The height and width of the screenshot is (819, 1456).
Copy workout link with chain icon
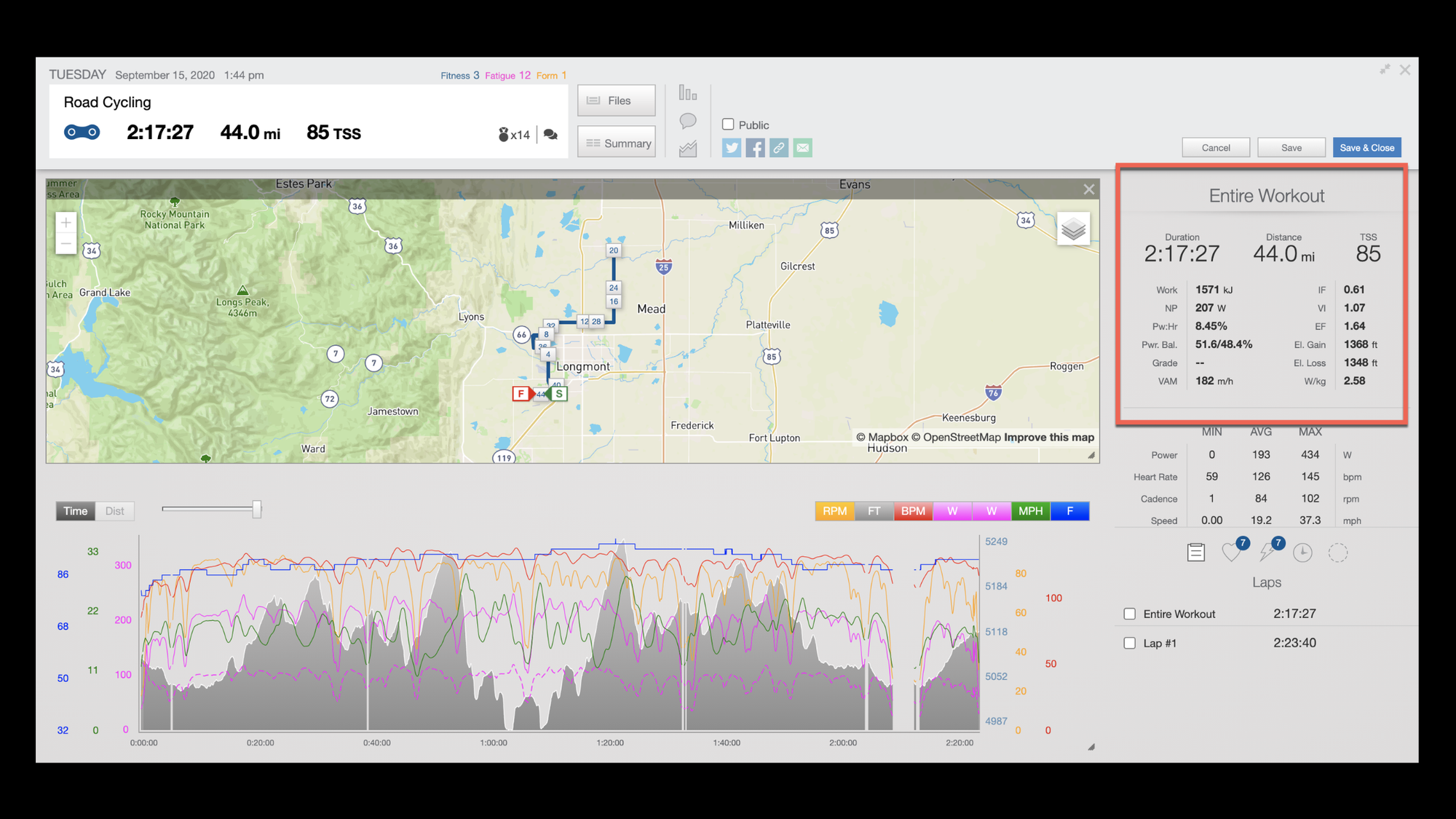coord(779,149)
